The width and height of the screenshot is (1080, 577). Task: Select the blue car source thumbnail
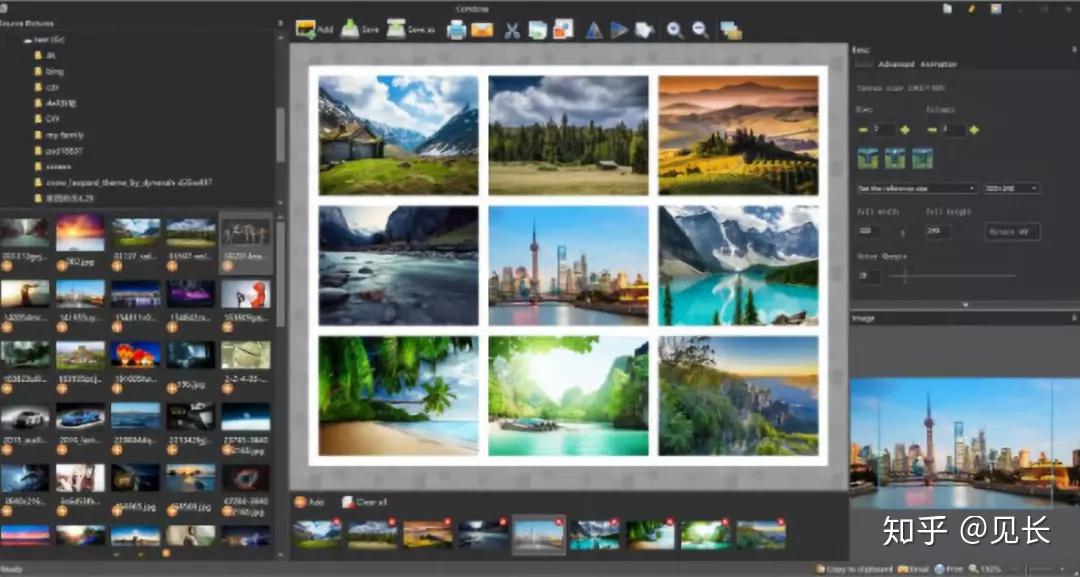pyautogui.click(x=80, y=417)
